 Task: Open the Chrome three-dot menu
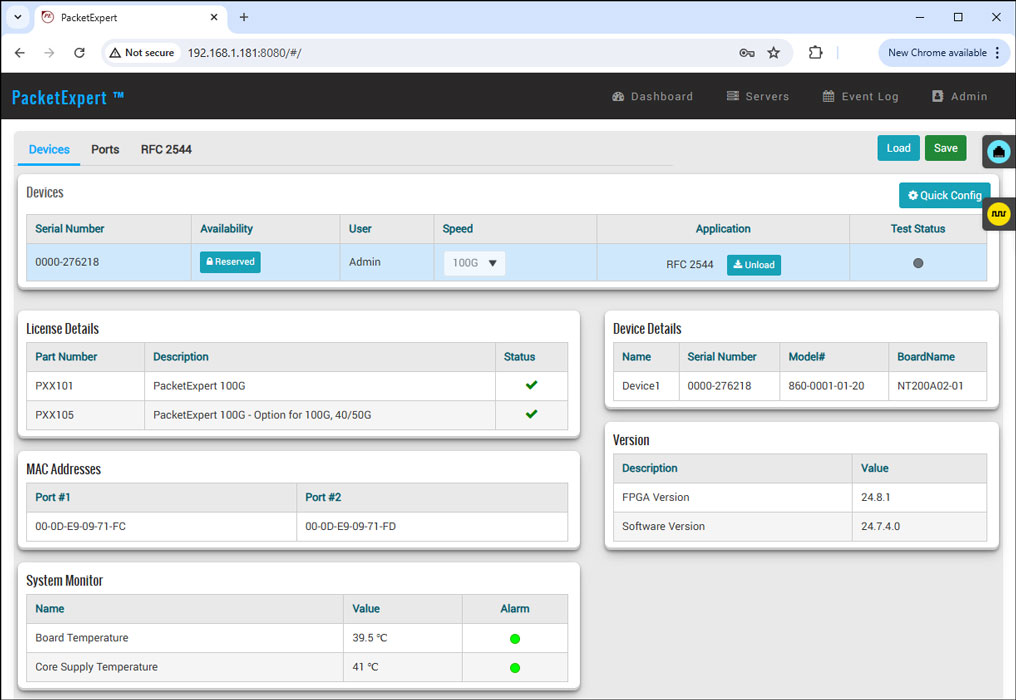(x=998, y=53)
